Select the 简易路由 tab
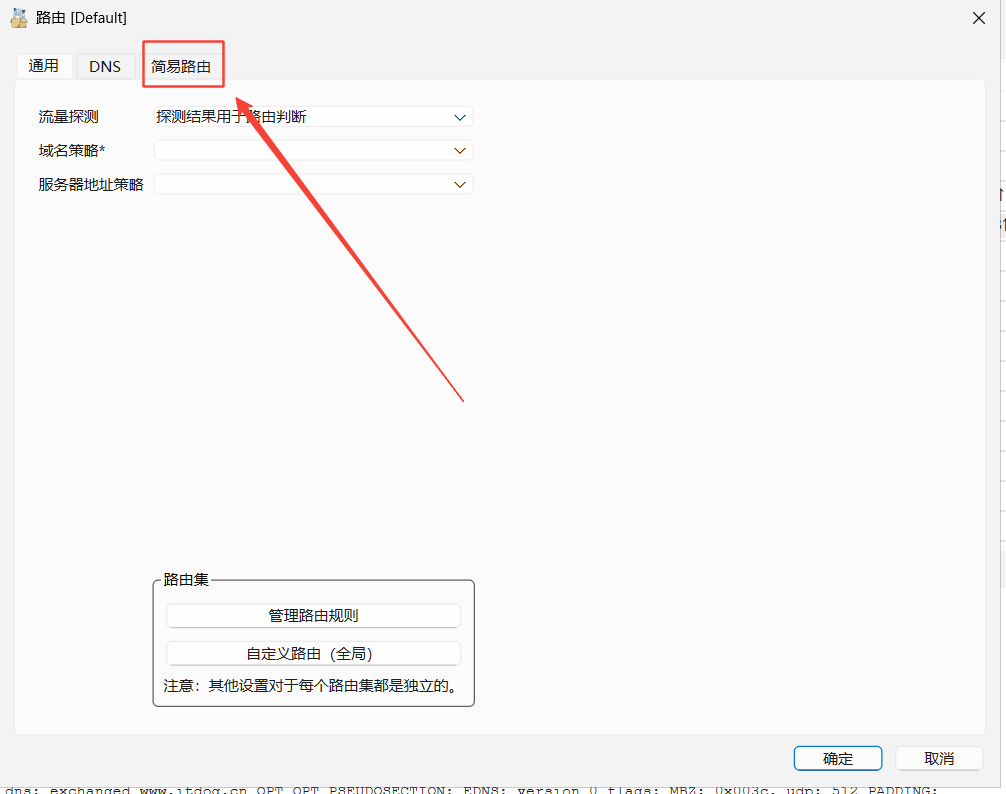 (181, 66)
